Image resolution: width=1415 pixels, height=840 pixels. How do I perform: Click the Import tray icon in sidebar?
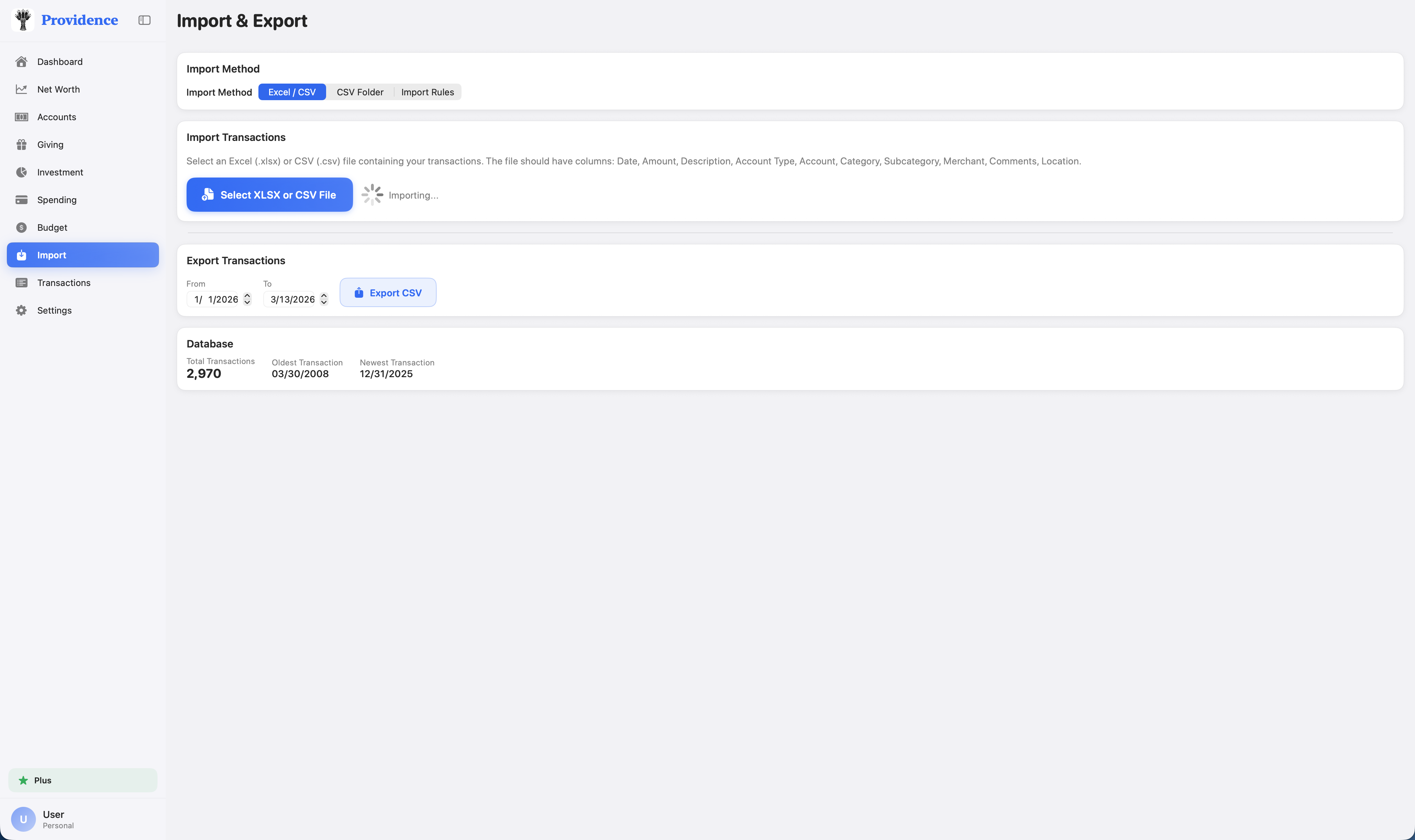point(21,255)
